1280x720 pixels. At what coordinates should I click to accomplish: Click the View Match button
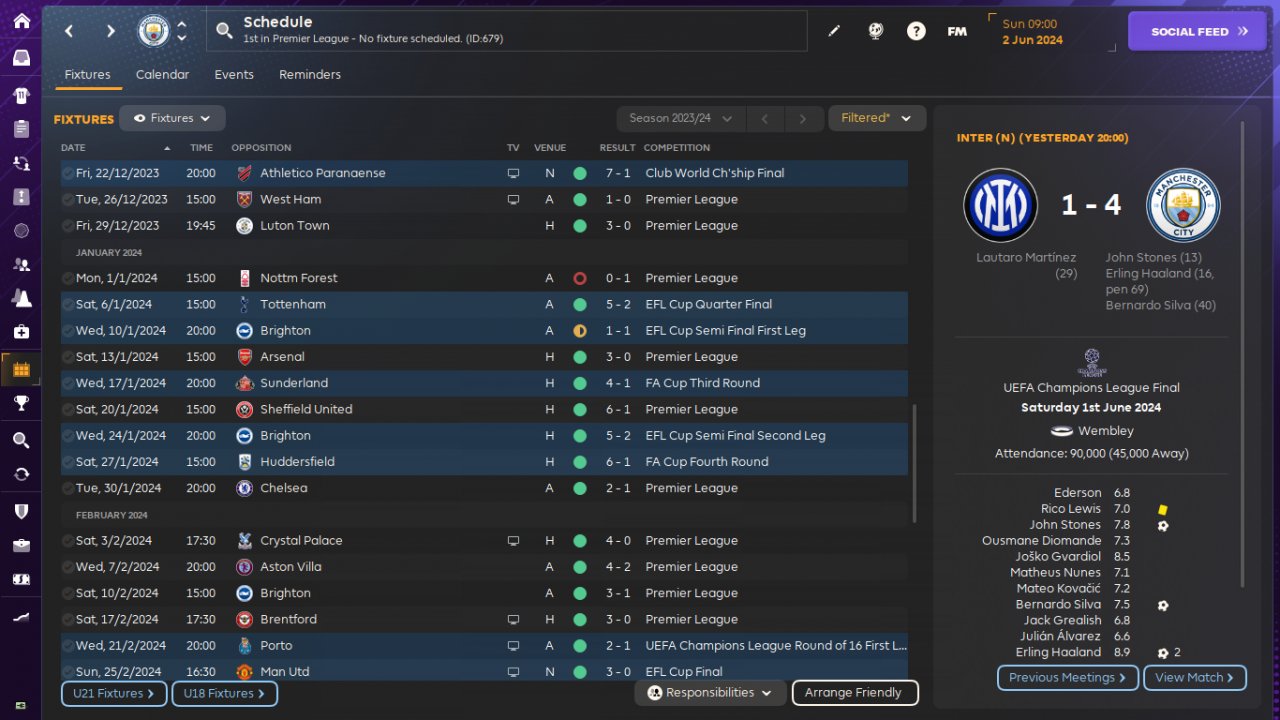1194,677
